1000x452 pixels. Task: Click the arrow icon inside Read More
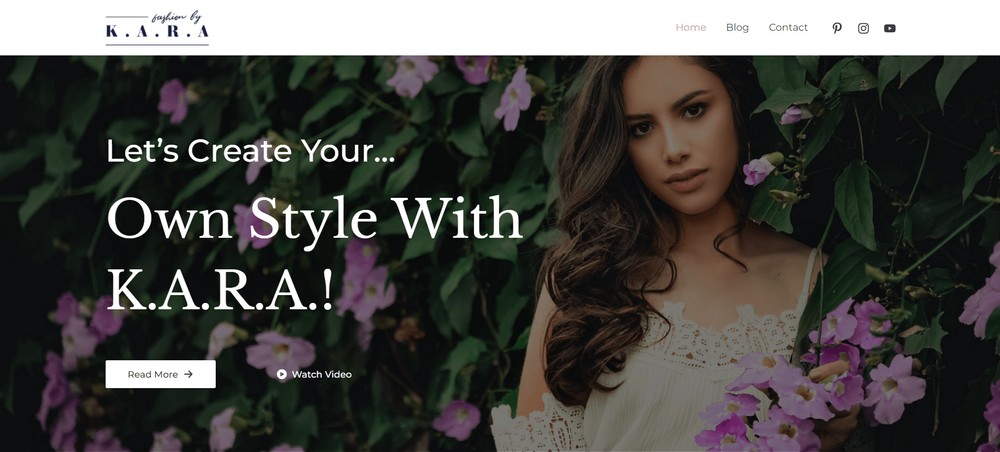tap(188, 374)
